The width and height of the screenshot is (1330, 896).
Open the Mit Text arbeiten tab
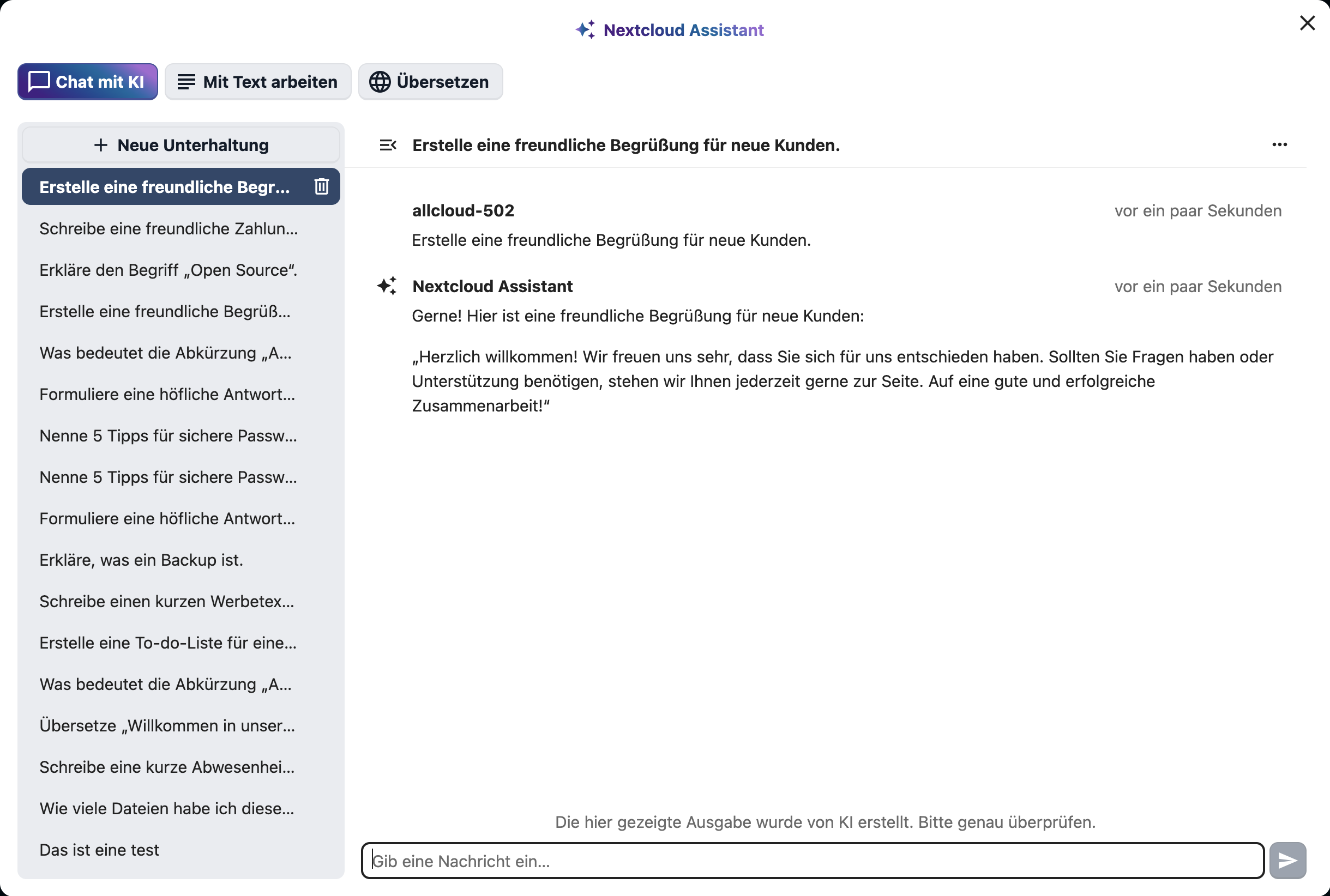[x=258, y=82]
